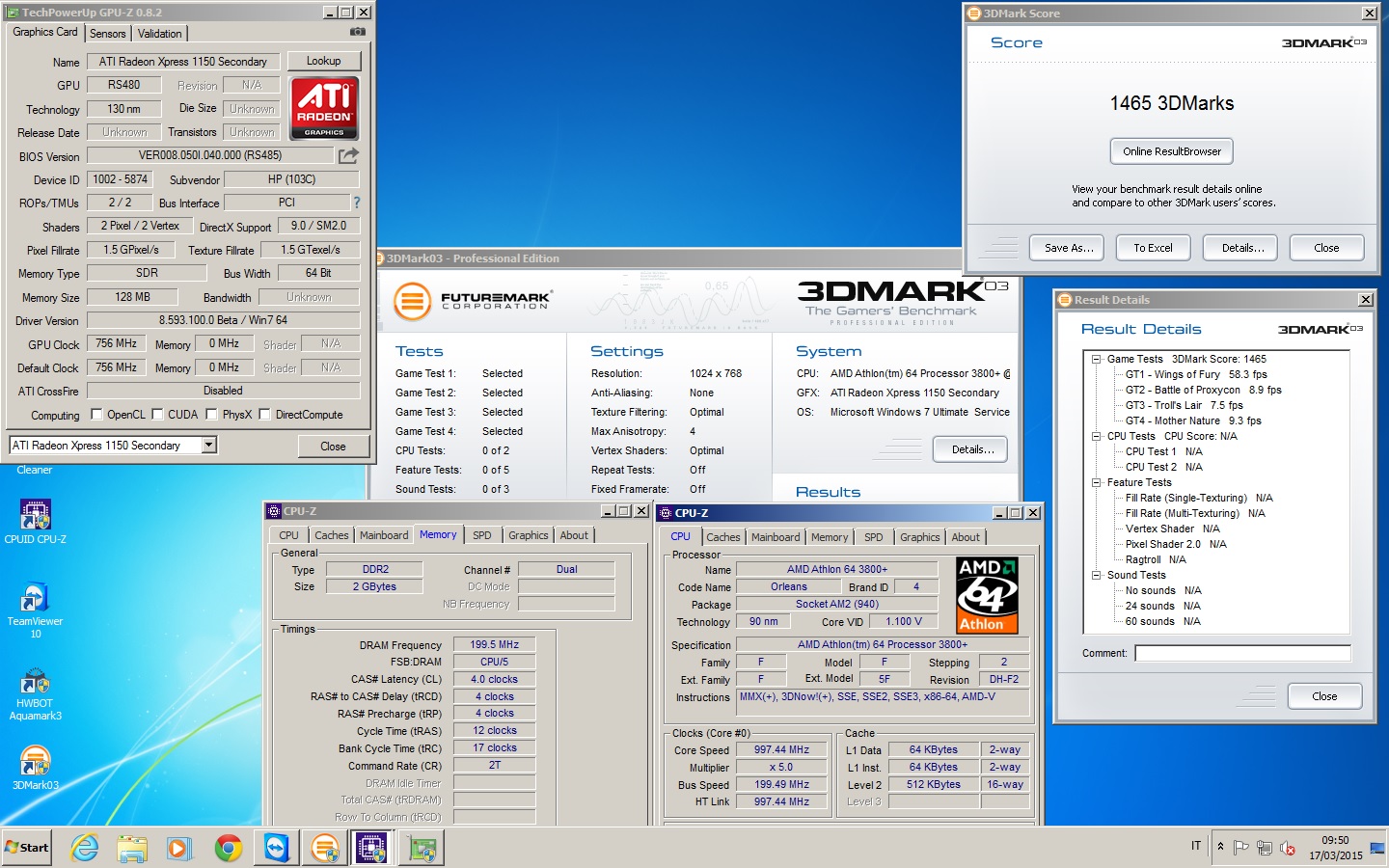1389x868 pixels.
Task: Collapse the Sound Tests tree node
Action: [1096, 575]
